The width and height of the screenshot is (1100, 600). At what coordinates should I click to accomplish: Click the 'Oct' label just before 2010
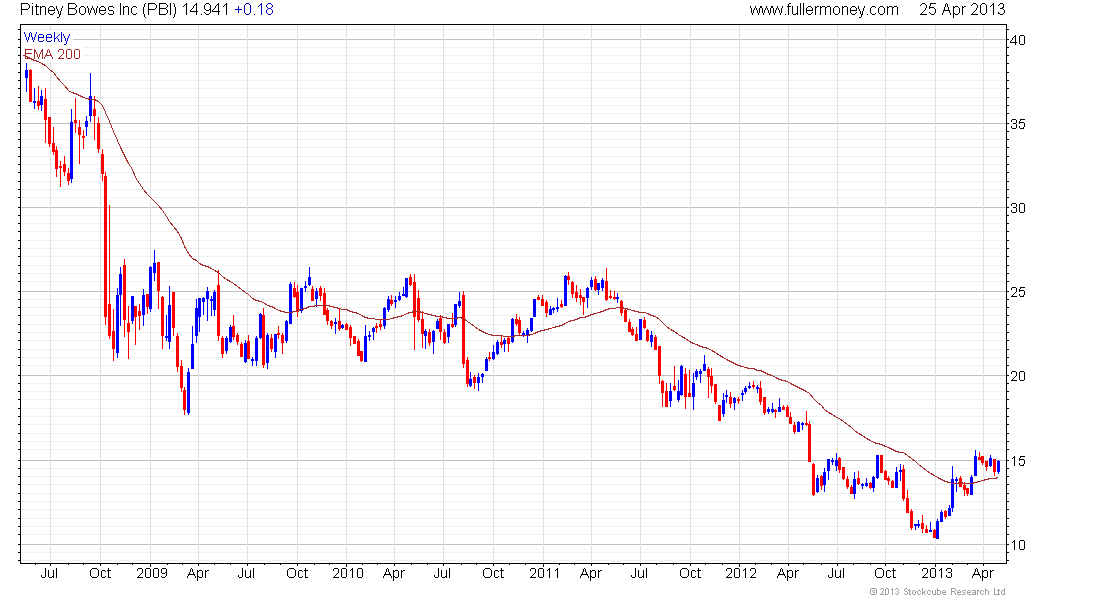[x=297, y=573]
